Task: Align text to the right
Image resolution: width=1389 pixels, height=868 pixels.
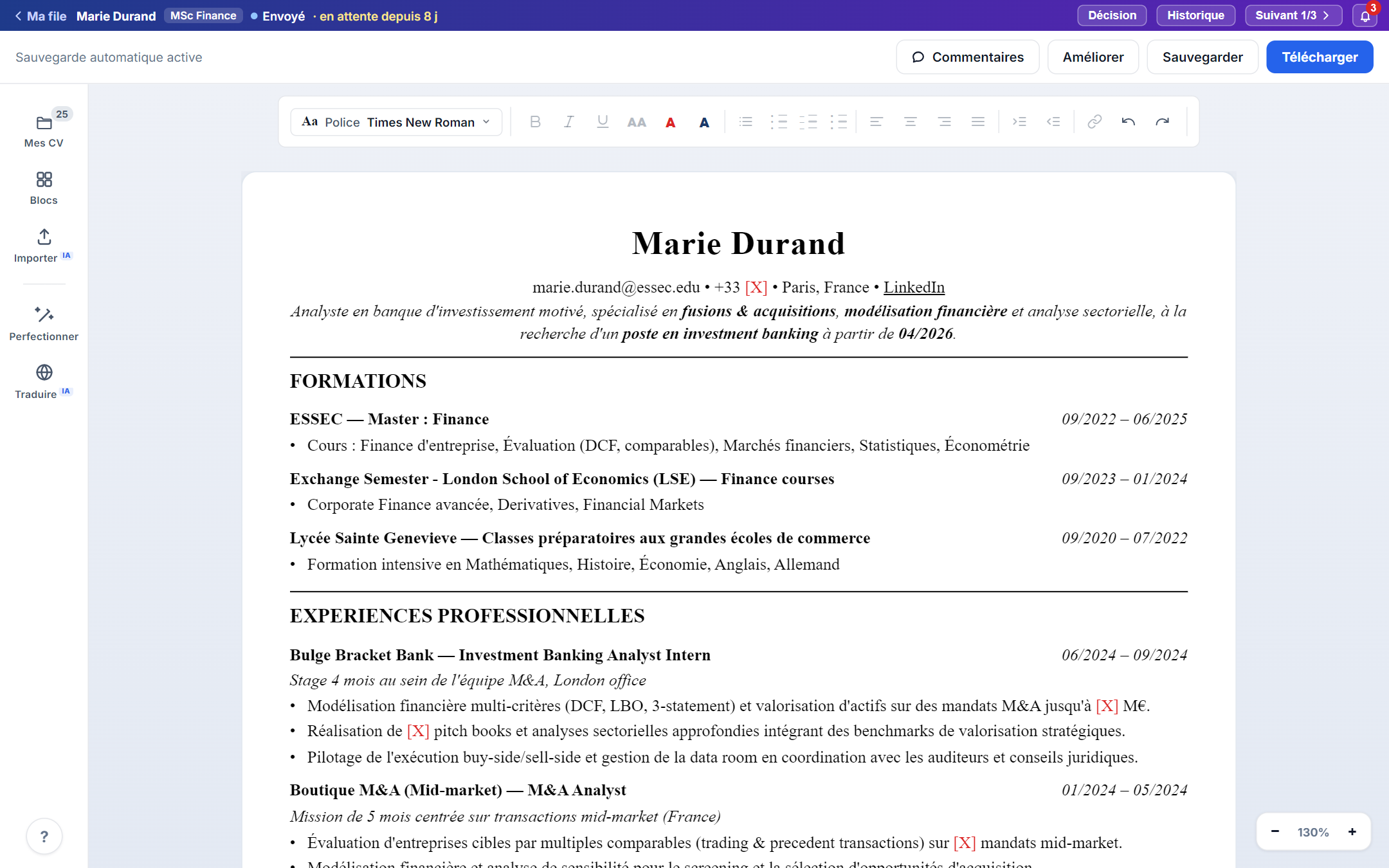Action: tap(944, 122)
